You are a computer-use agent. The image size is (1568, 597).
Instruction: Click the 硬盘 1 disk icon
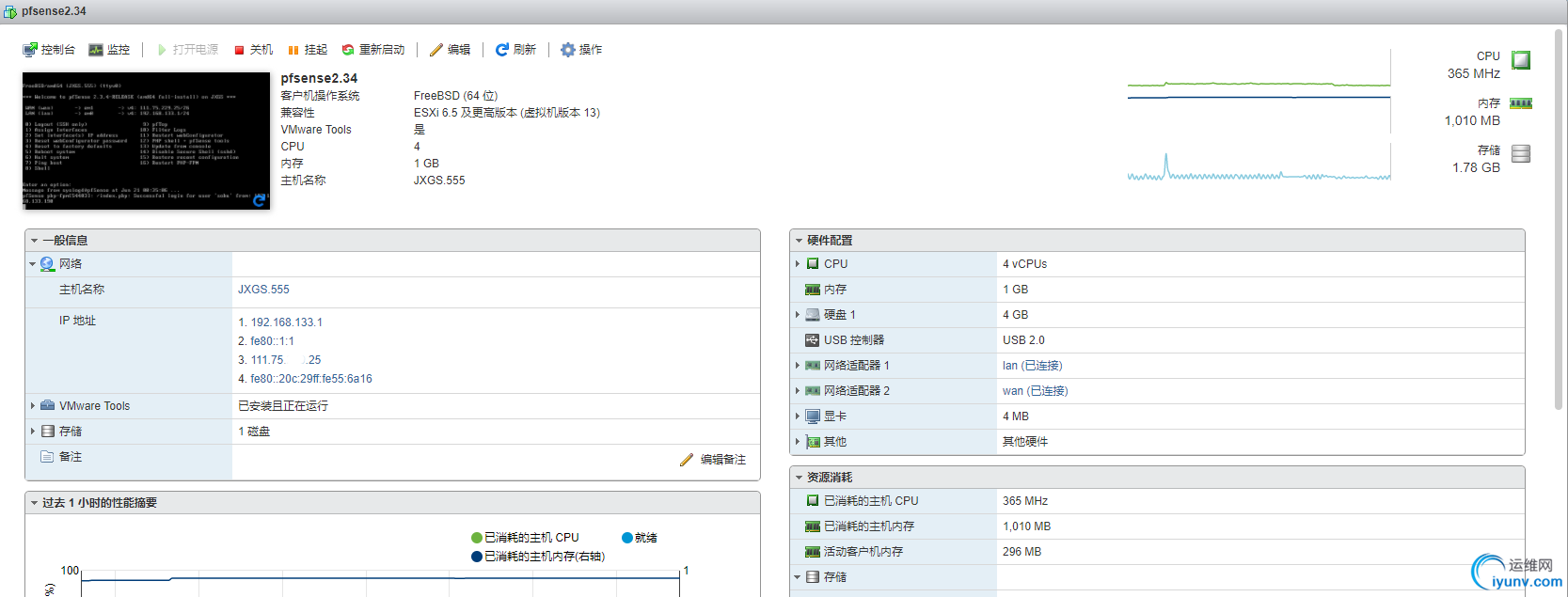click(x=813, y=315)
